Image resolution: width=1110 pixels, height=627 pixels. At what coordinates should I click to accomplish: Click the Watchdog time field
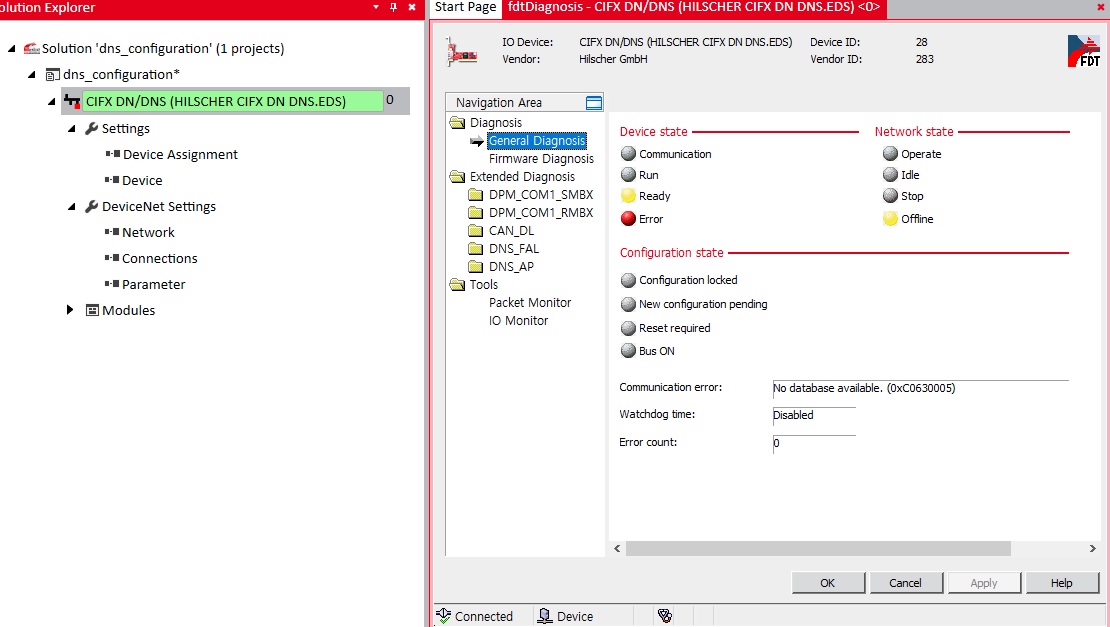click(814, 415)
